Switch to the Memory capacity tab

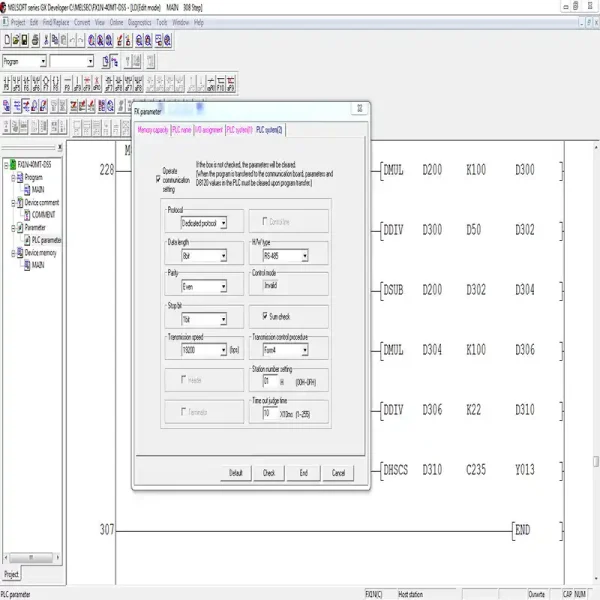(153, 130)
